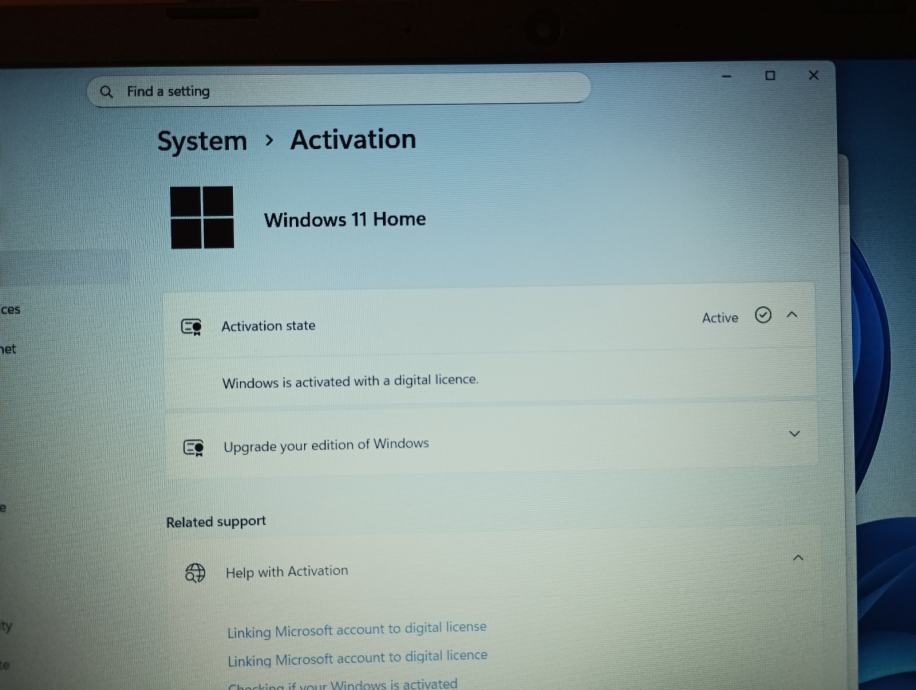Click the Help with Activation globe icon

[x=195, y=573]
